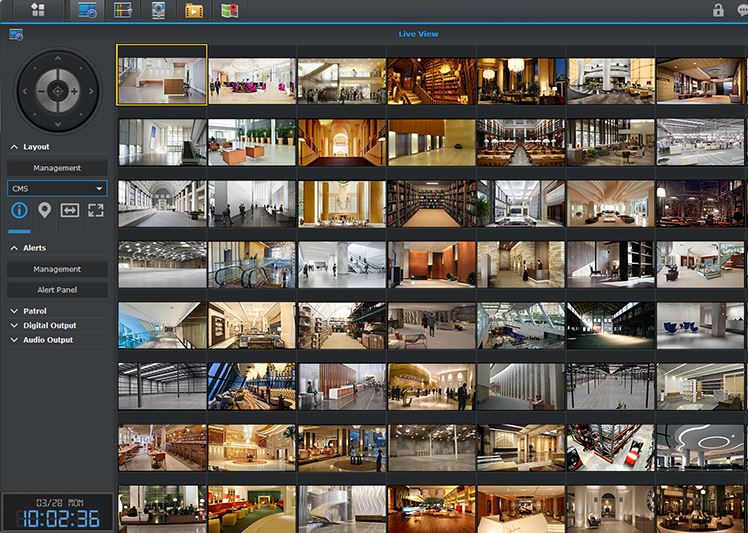Open the Recording folder app icon
Screen dimensions: 748x533
coord(194,11)
